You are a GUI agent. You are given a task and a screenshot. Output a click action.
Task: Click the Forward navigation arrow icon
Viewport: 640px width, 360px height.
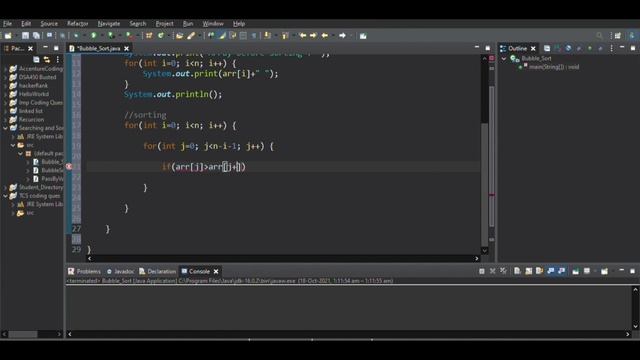pyautogui.click(x=342, y=36)
